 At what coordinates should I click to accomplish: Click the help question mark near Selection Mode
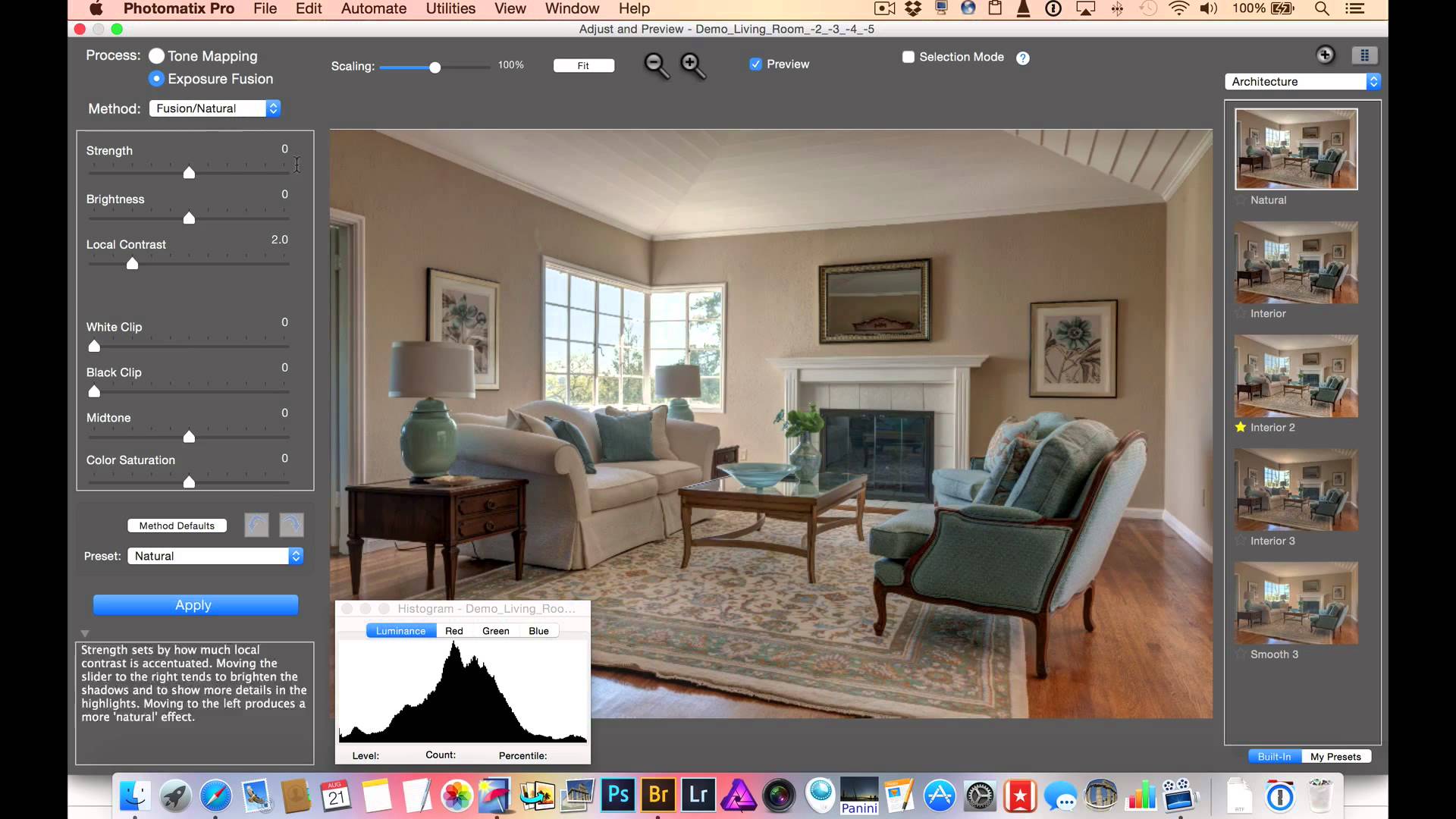pos(1022,58)
